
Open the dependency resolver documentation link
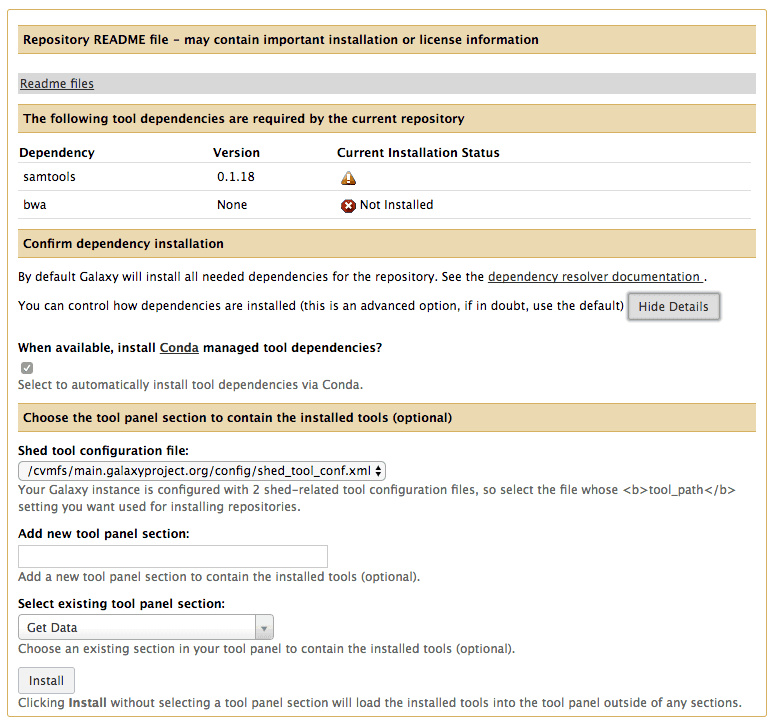point(595,277)
